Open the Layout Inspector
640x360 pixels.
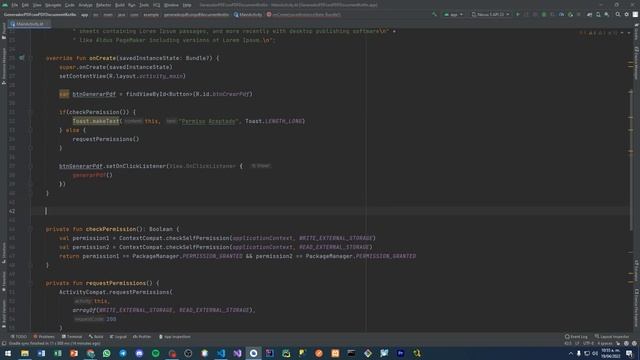tap(612, 337)
